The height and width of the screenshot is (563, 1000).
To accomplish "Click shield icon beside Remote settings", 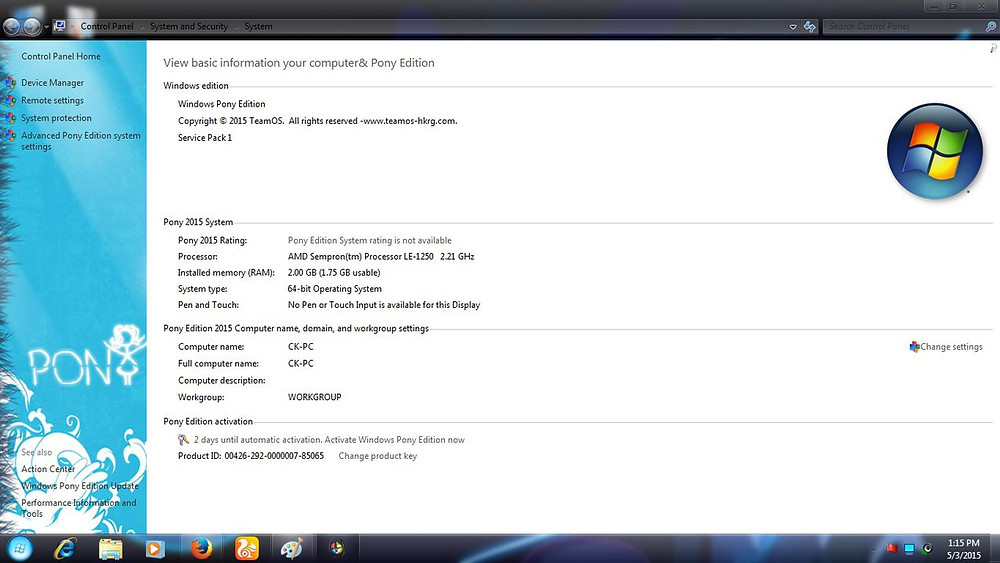I will click(10, 100).
